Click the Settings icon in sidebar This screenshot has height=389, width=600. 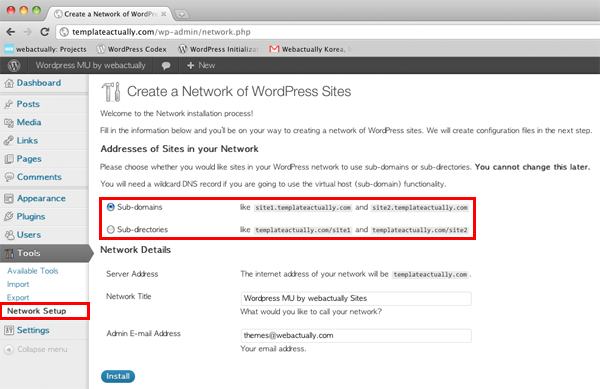point(9,330)
